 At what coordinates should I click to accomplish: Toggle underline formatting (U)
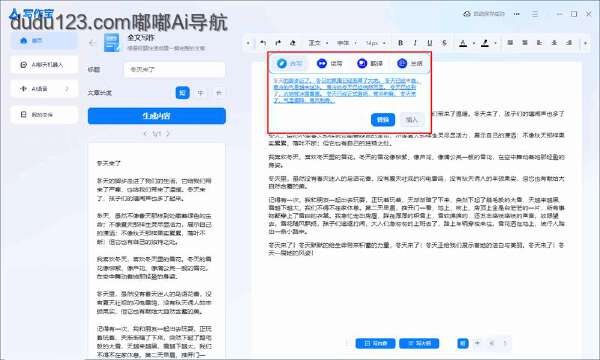point(430,43)
